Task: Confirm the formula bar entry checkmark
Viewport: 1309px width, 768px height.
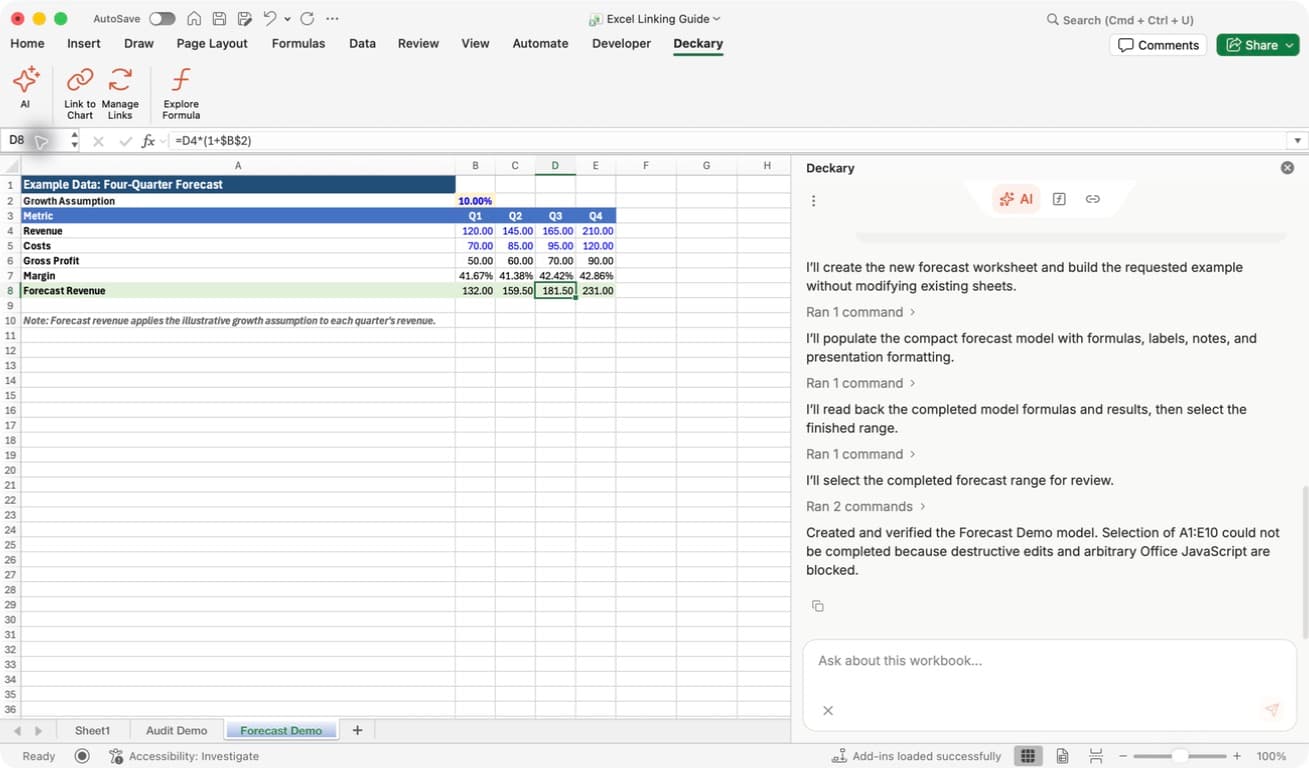Action: coord(125,141)
